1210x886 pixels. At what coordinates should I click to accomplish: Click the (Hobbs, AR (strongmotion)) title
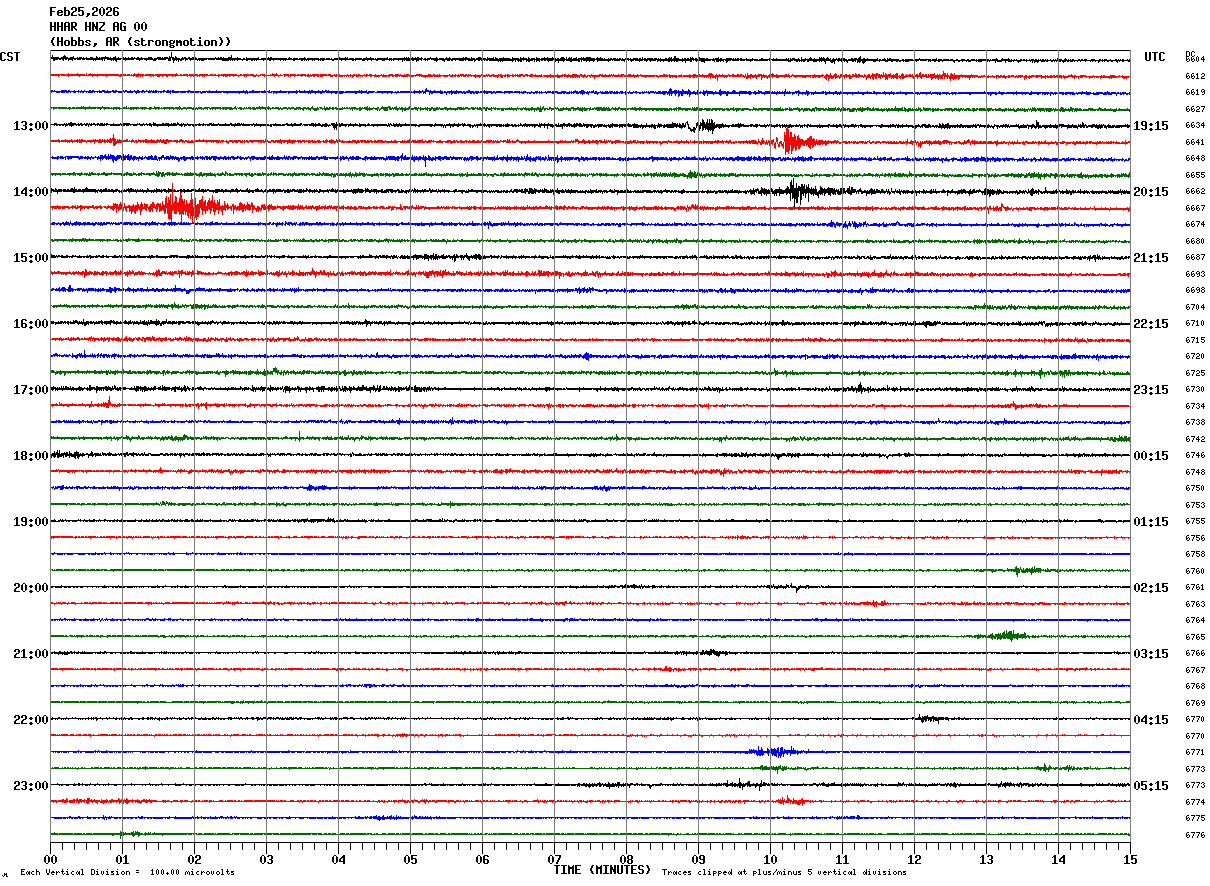[140, 42]
